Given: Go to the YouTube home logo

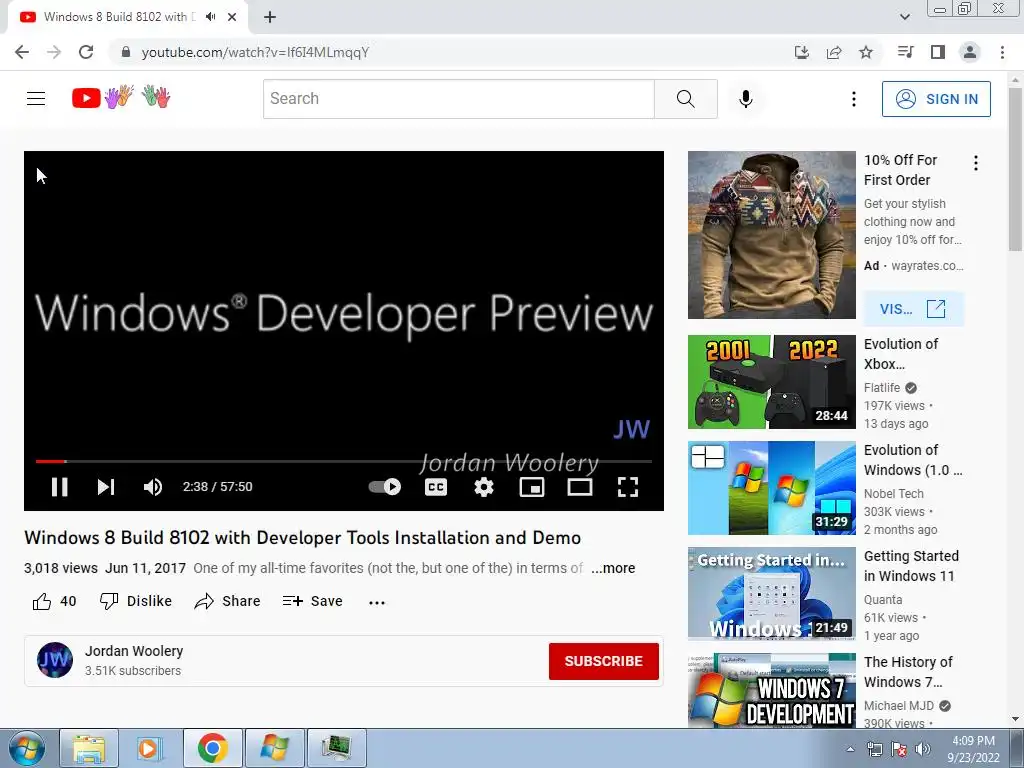Looking at the screenshot, I should (x=121, y=98).
